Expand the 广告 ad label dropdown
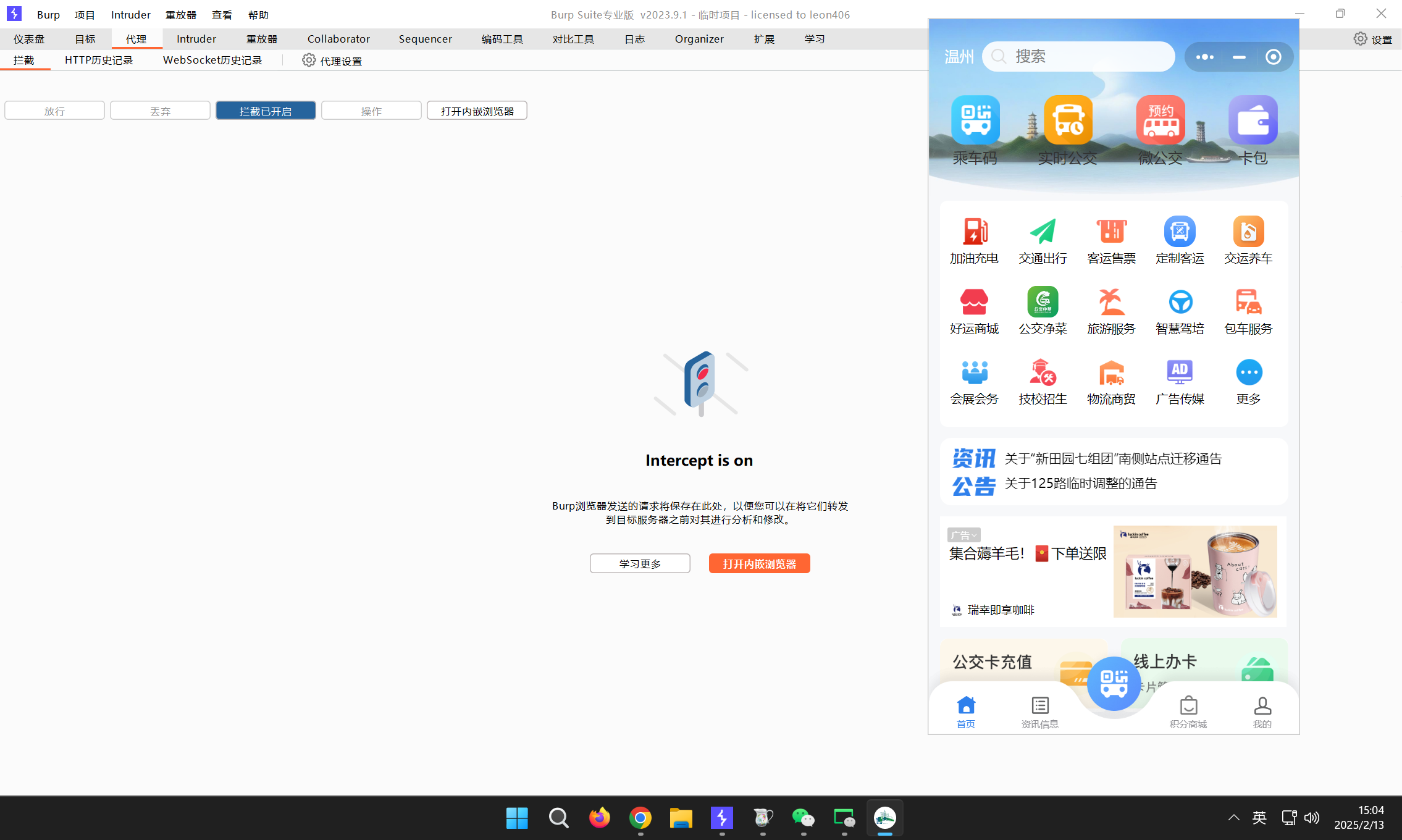 [963, 535]
